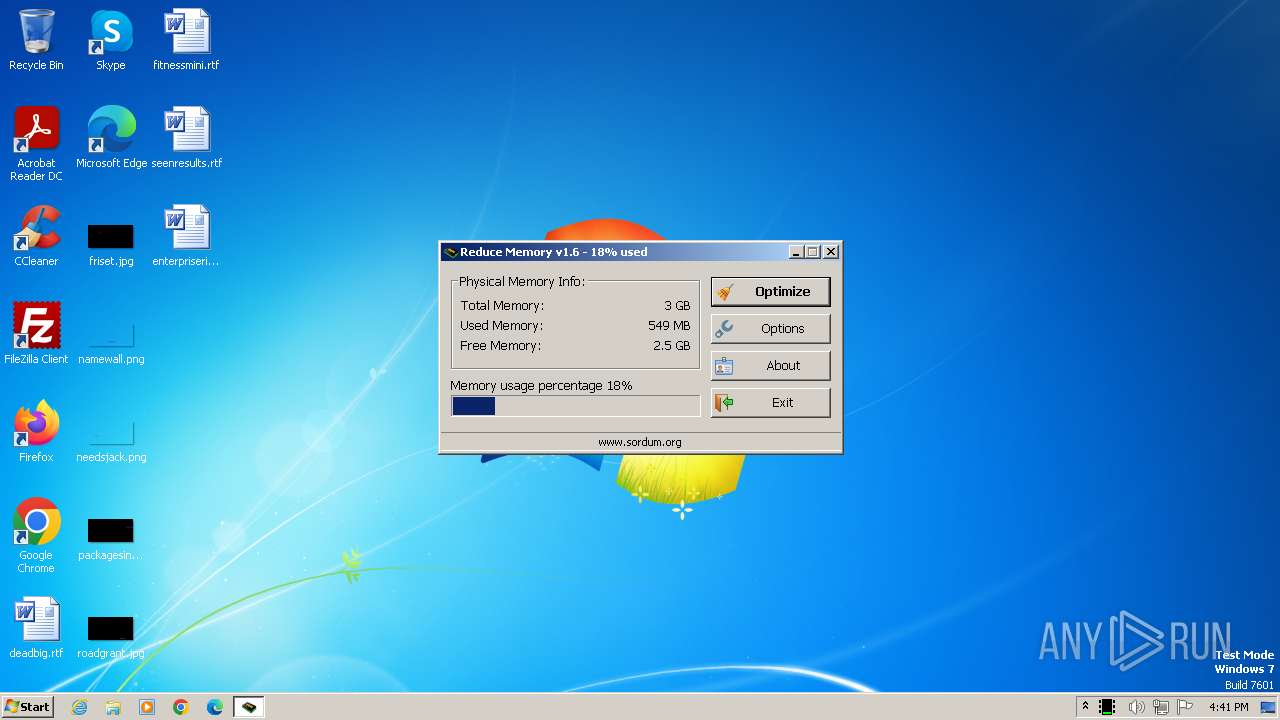Minimize the Reduce Memory window
The height and width of the screenshot is (720, 1280).
(796, 252)
